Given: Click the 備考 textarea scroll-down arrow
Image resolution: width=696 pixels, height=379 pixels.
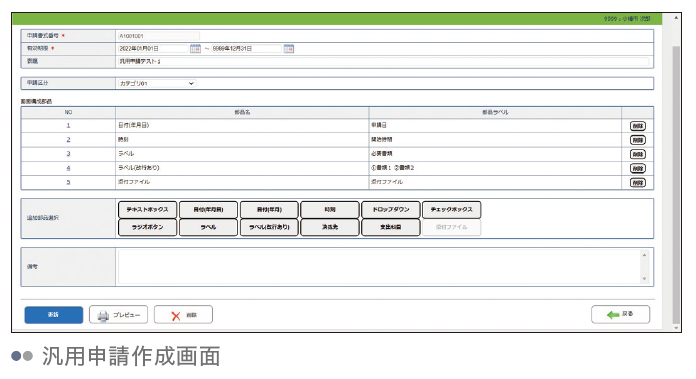Looking at the screenshot, I should [644, 279].
